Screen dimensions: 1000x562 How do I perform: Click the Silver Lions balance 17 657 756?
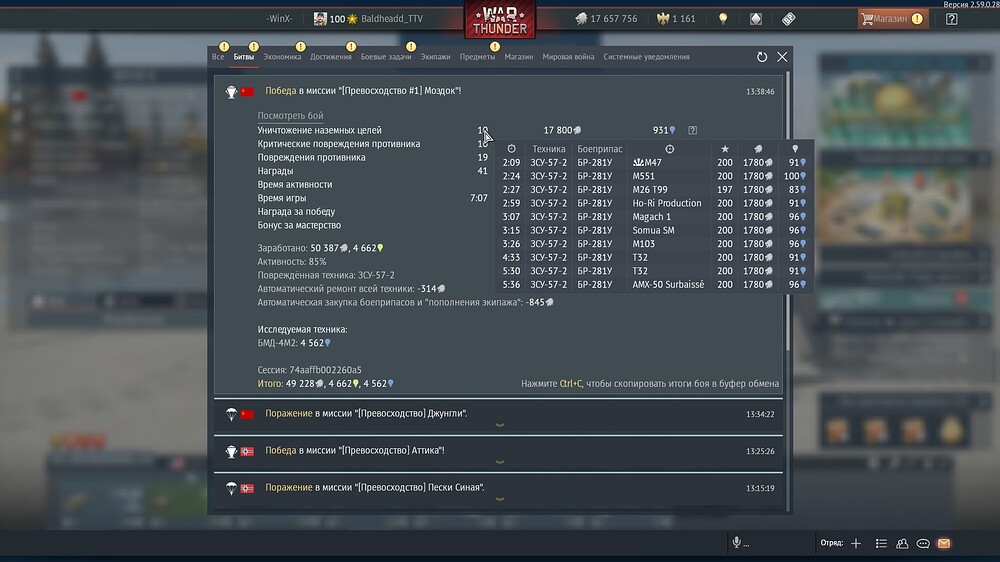(606, 18)
